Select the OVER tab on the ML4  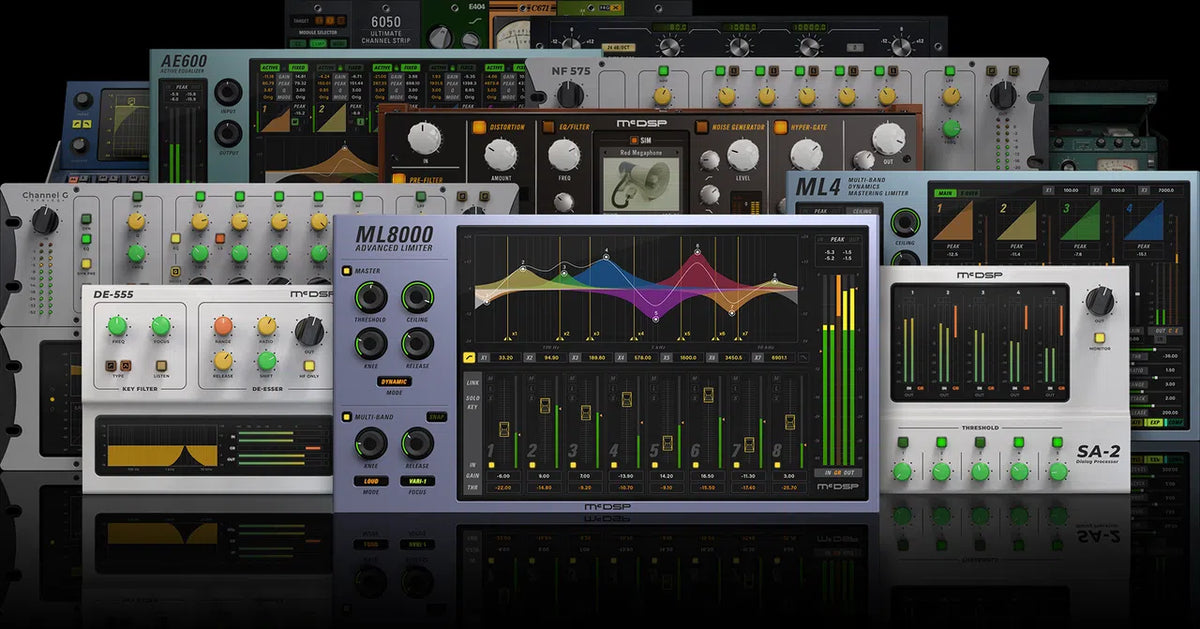click(968, 192)
